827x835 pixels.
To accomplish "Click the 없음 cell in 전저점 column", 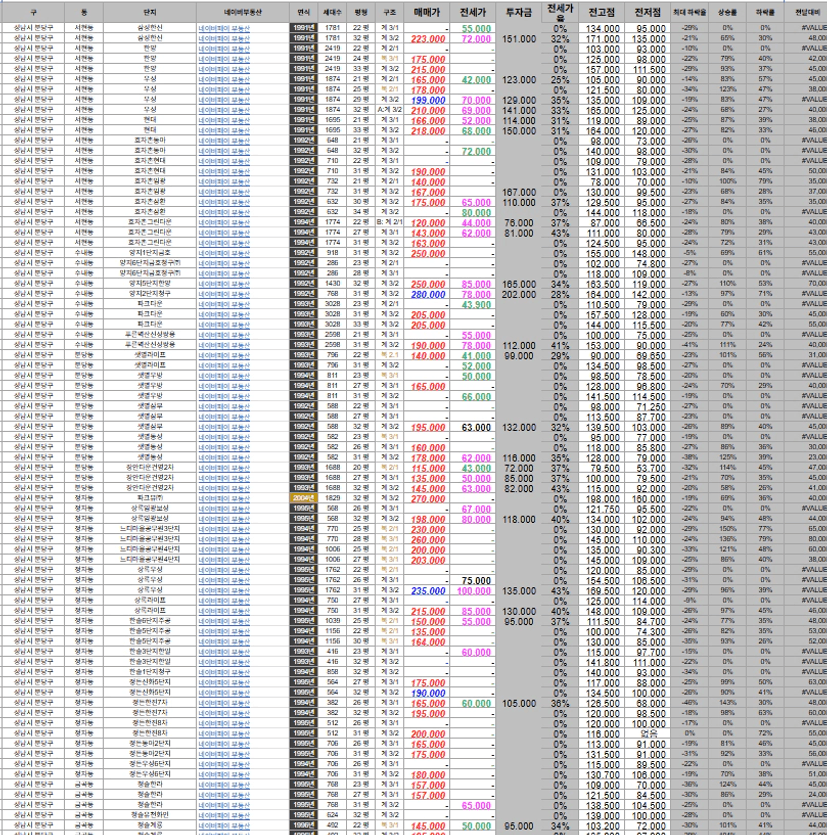I will point(650,733).
